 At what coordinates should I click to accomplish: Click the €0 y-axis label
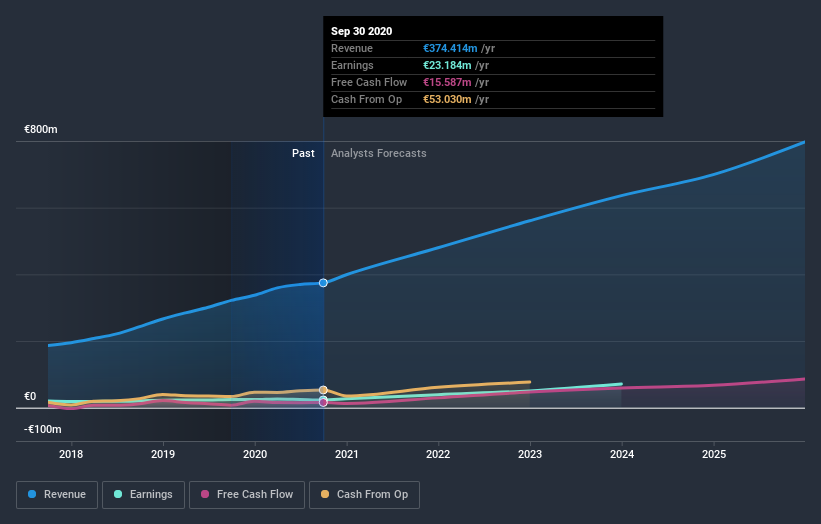point(30,396)
